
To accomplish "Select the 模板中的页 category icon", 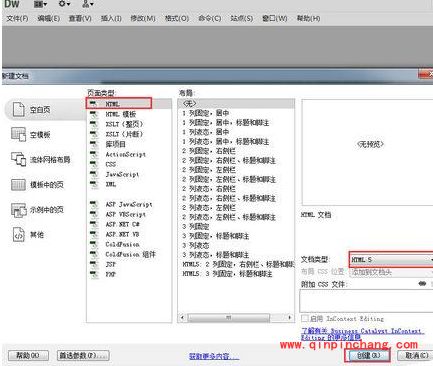I will pyautogui.click(x=18, y=184).
